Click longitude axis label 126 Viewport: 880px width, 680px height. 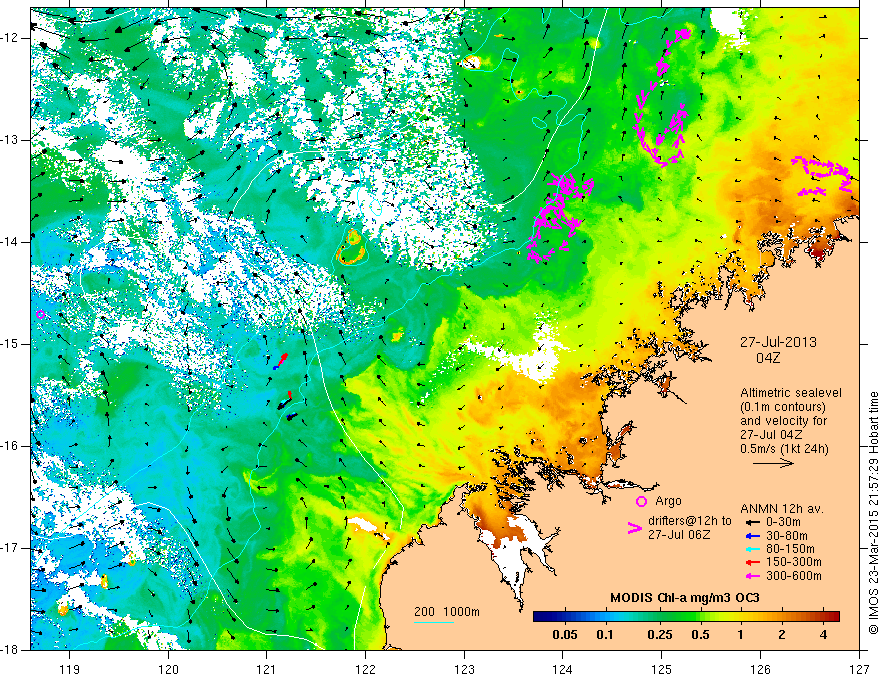(760, 669)
